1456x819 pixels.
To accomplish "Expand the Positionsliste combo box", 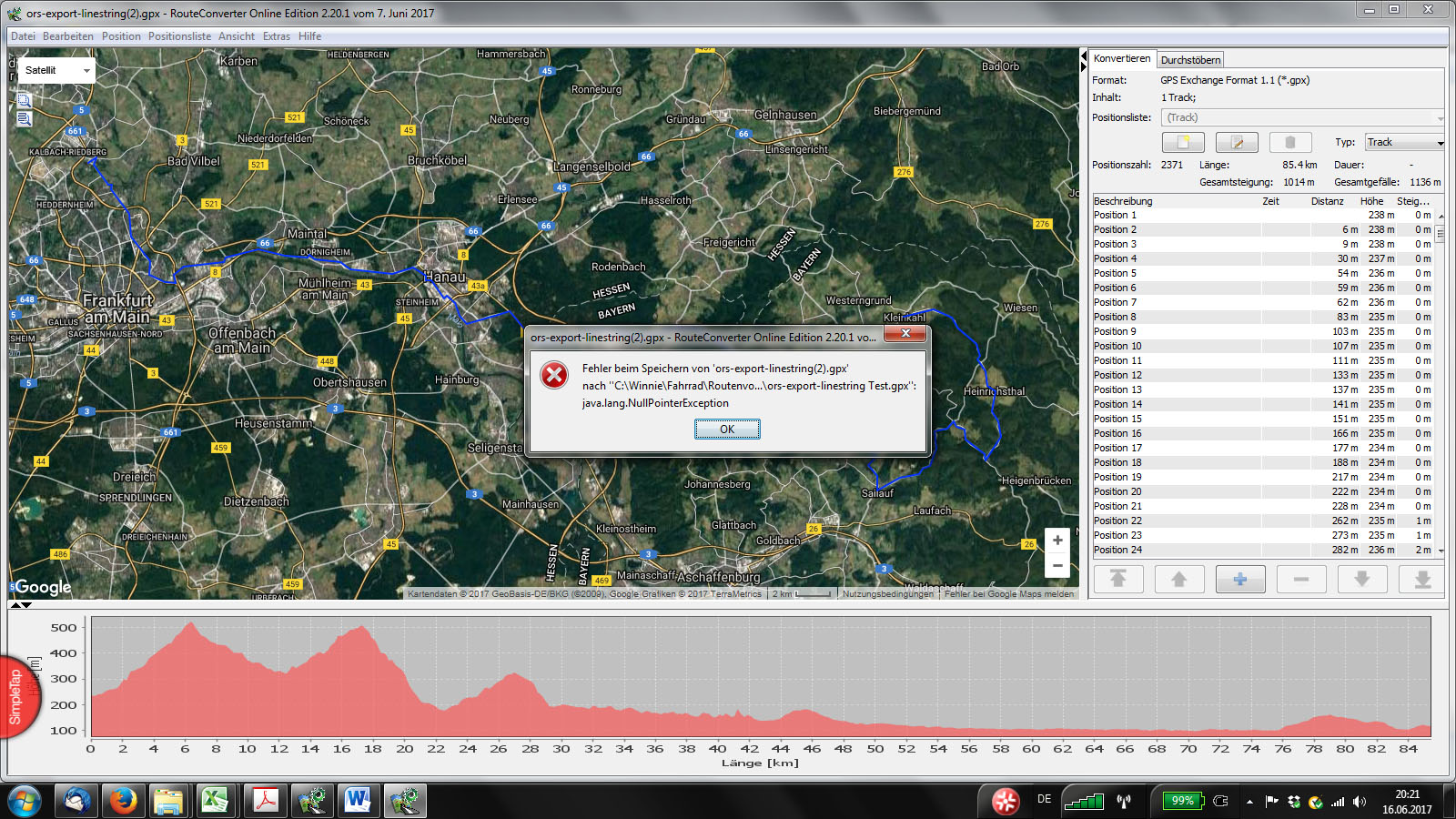I will click(1302, 117).
